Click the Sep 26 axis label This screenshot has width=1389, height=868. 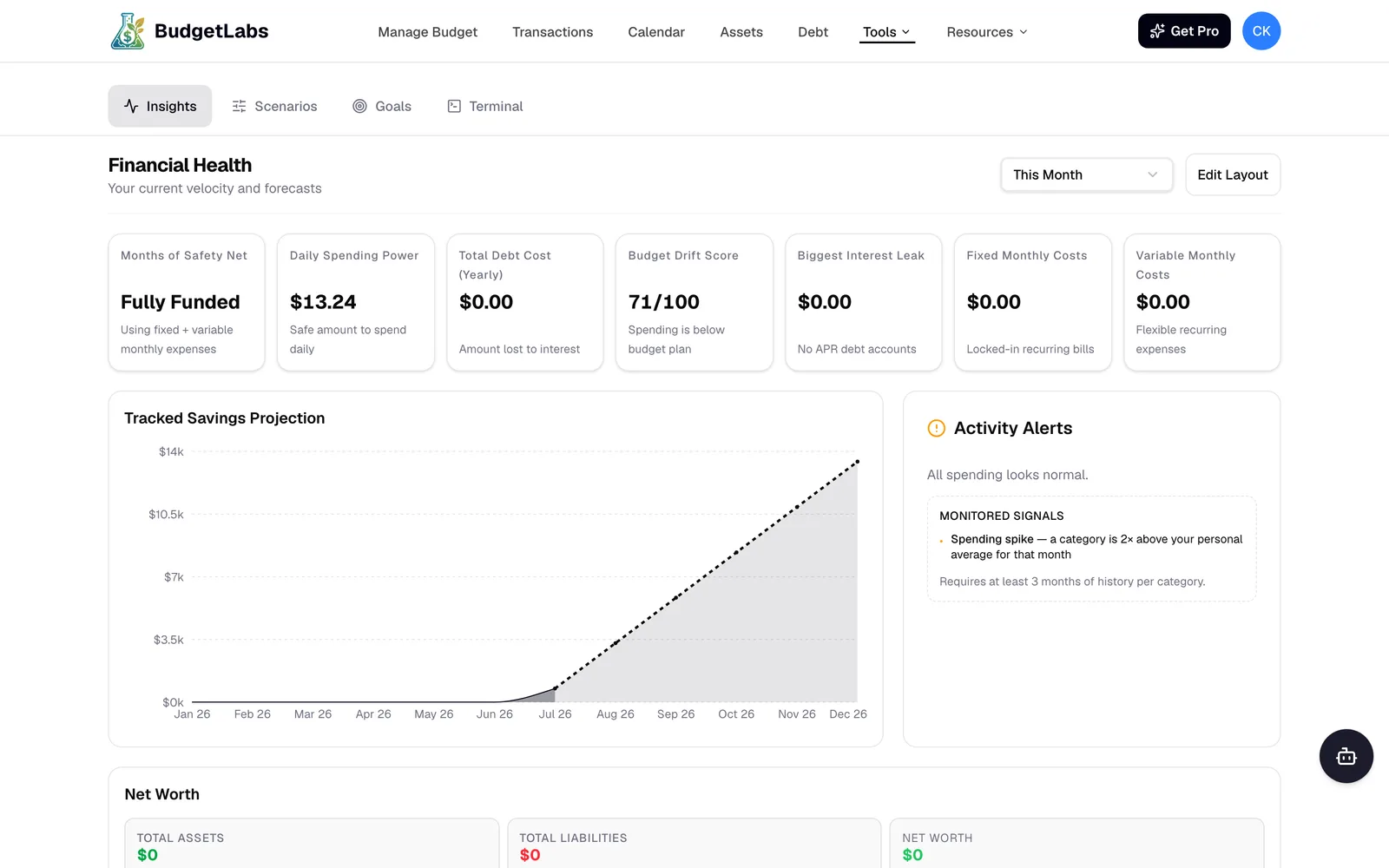click(x=676, y=714)
